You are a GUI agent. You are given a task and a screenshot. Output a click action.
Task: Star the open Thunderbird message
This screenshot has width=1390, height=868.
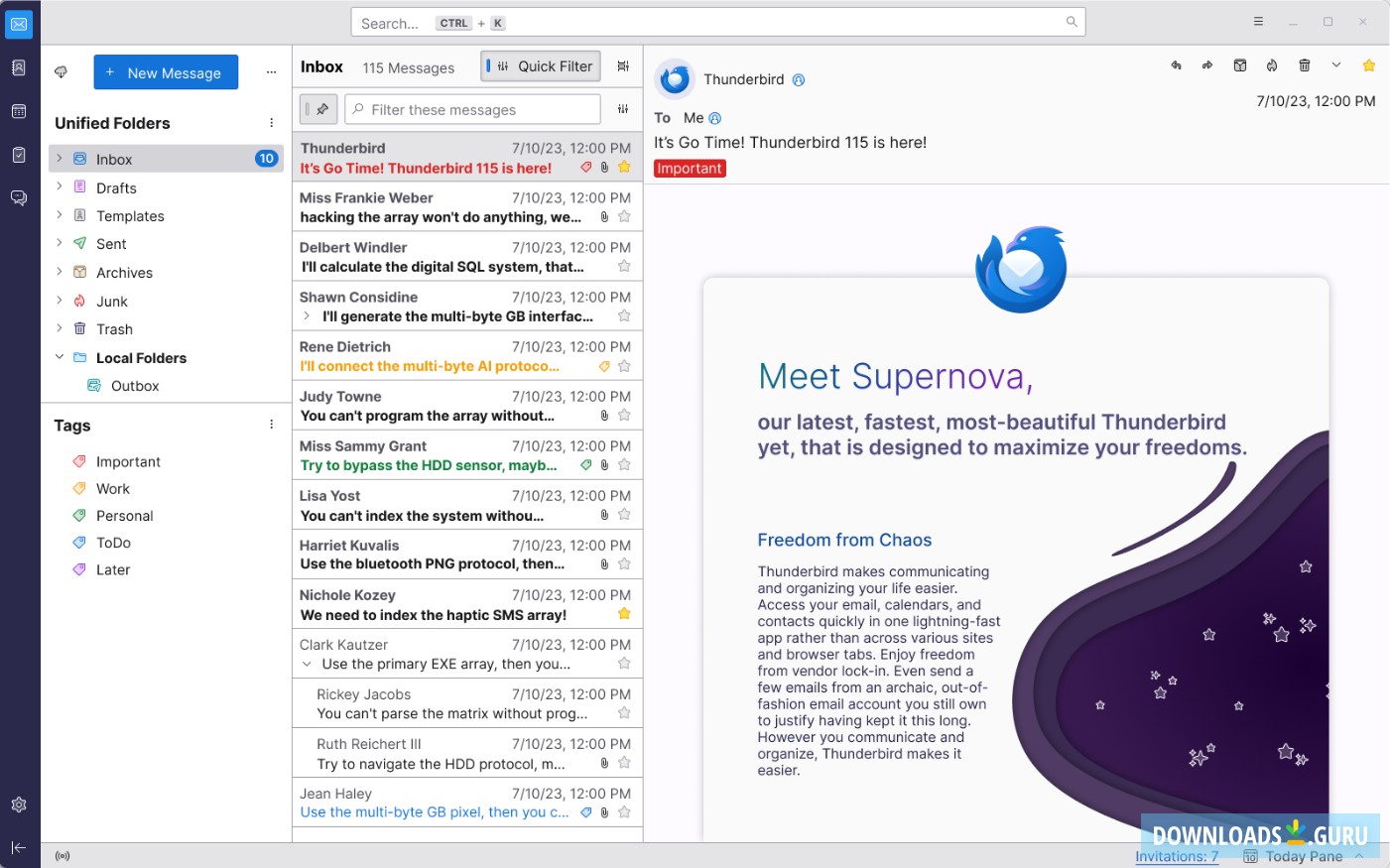coord(1369,64)
